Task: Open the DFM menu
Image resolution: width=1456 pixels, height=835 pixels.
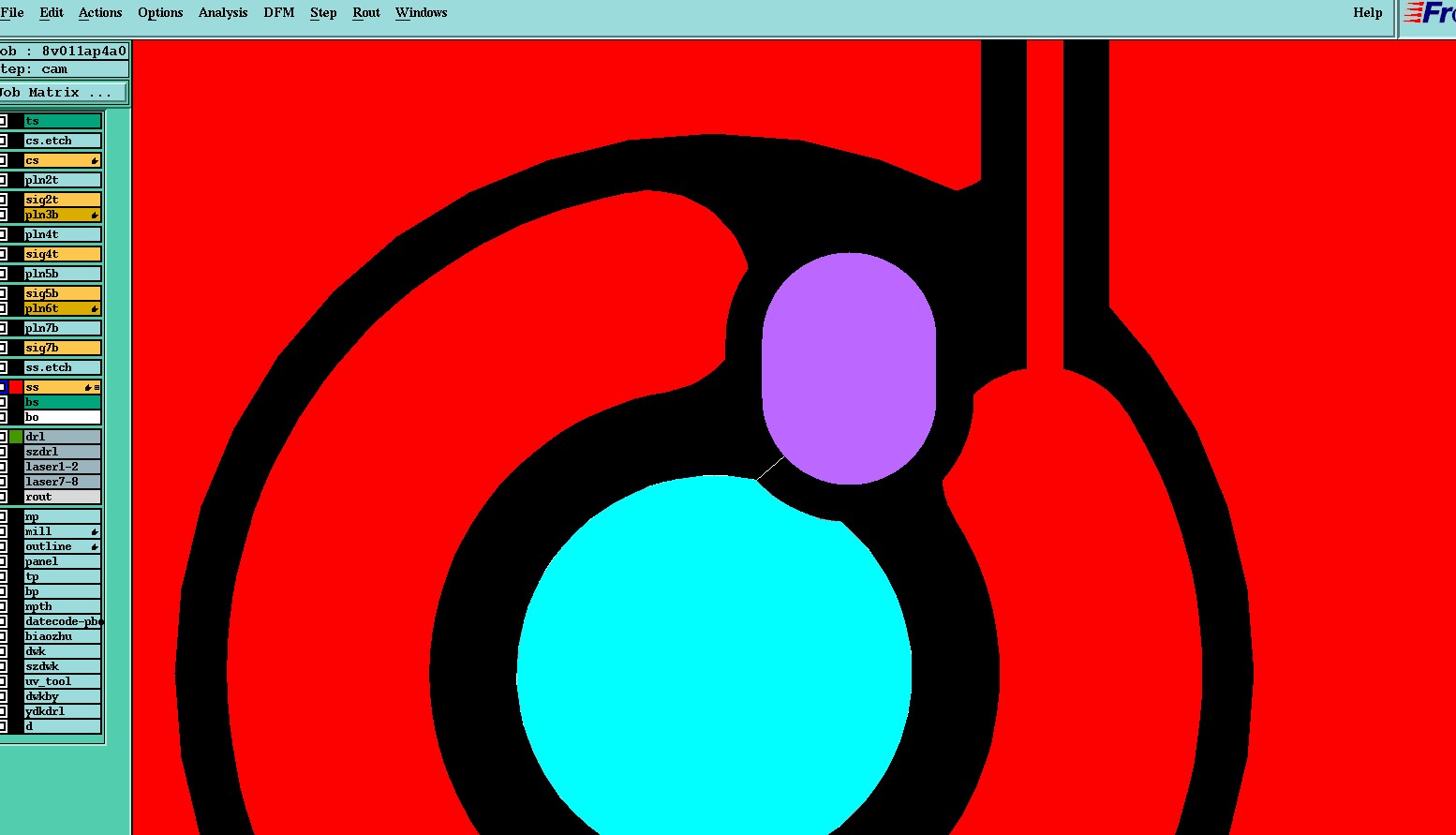Action: [x=279, y=12]
